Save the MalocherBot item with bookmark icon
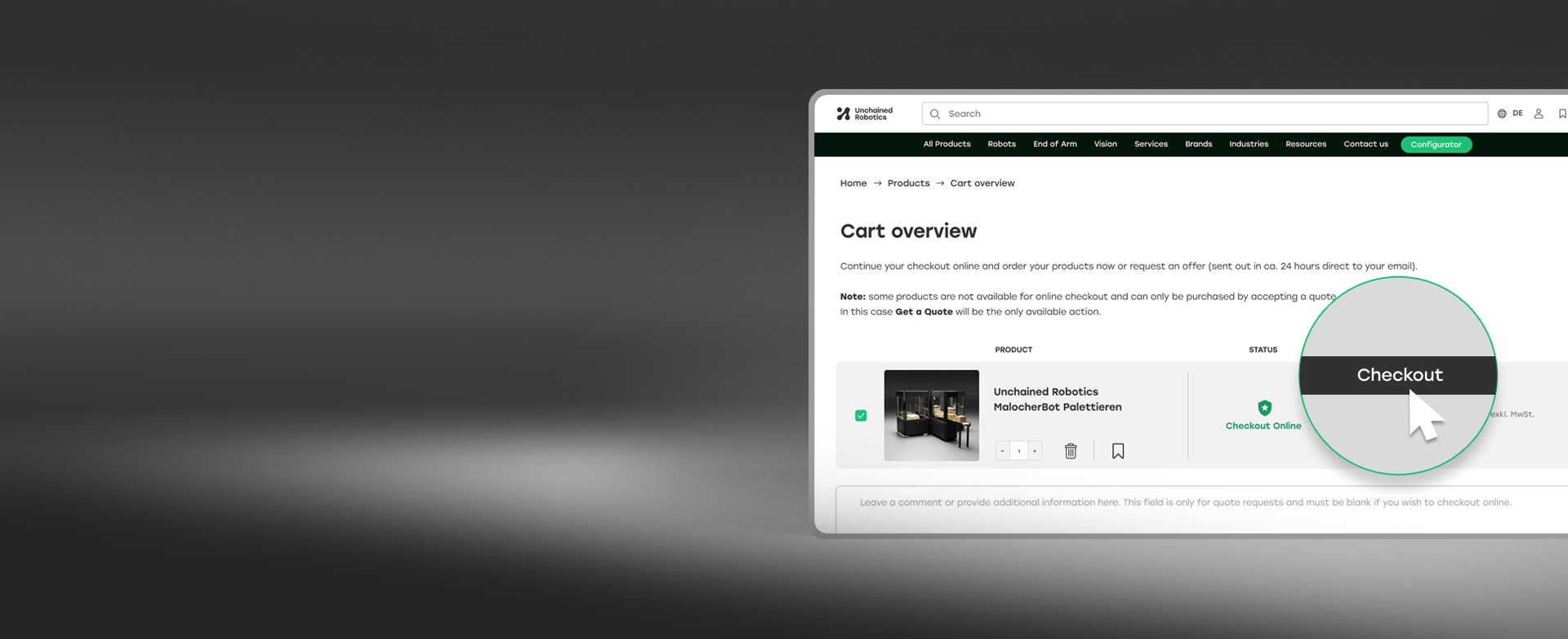Viewport: 1568px width, 639px height. [x=1118, y=451]
